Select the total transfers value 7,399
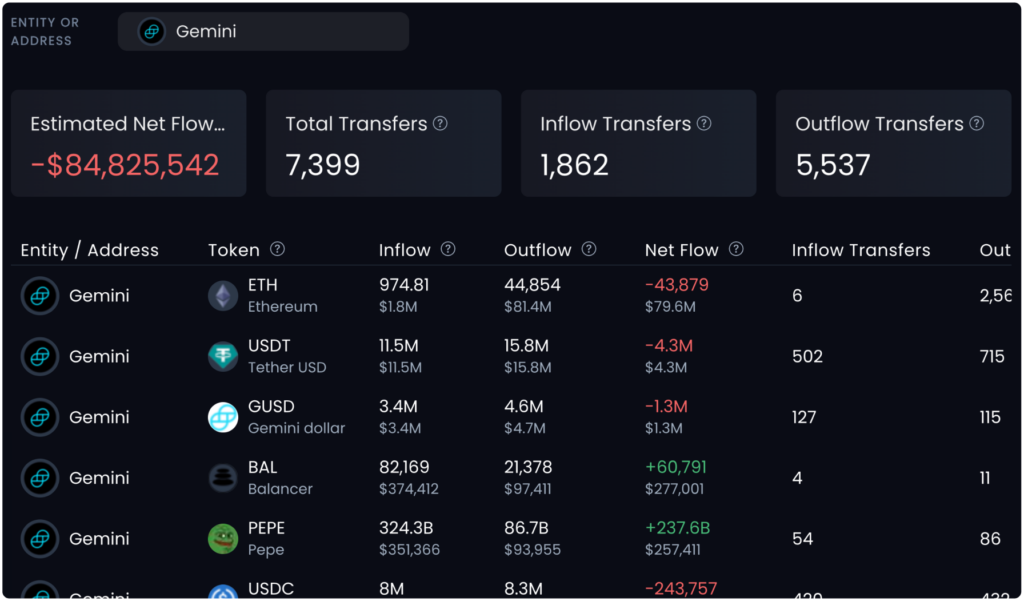The image size is (1024, 601). (x=323, y=165)
